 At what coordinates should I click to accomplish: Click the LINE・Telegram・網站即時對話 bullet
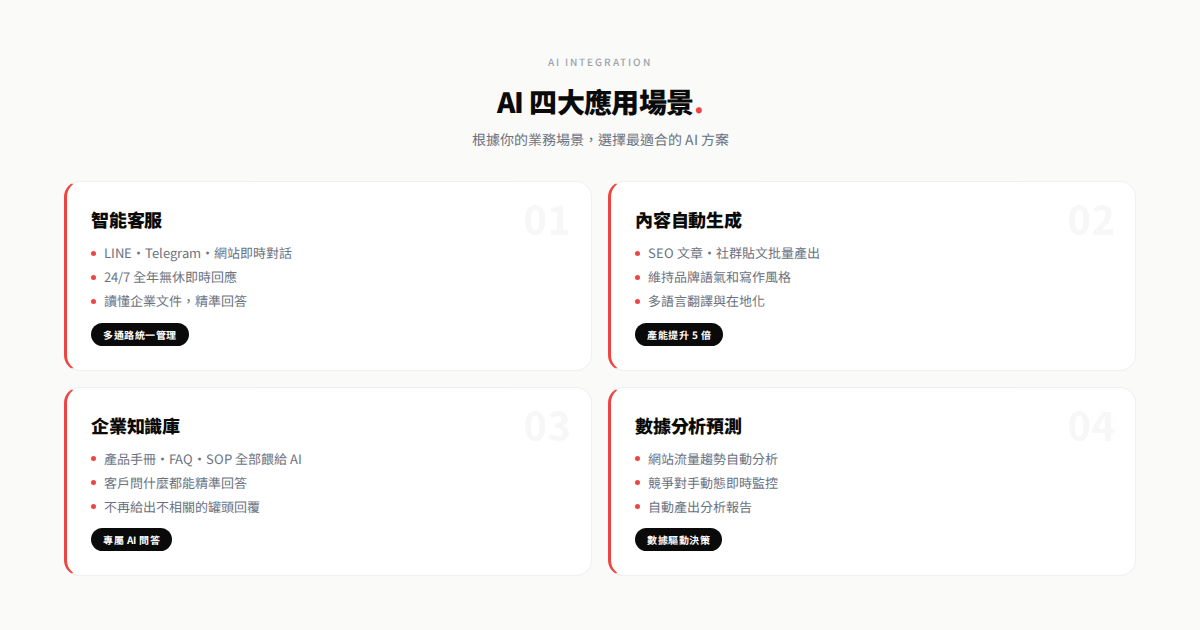pos(197,253)
